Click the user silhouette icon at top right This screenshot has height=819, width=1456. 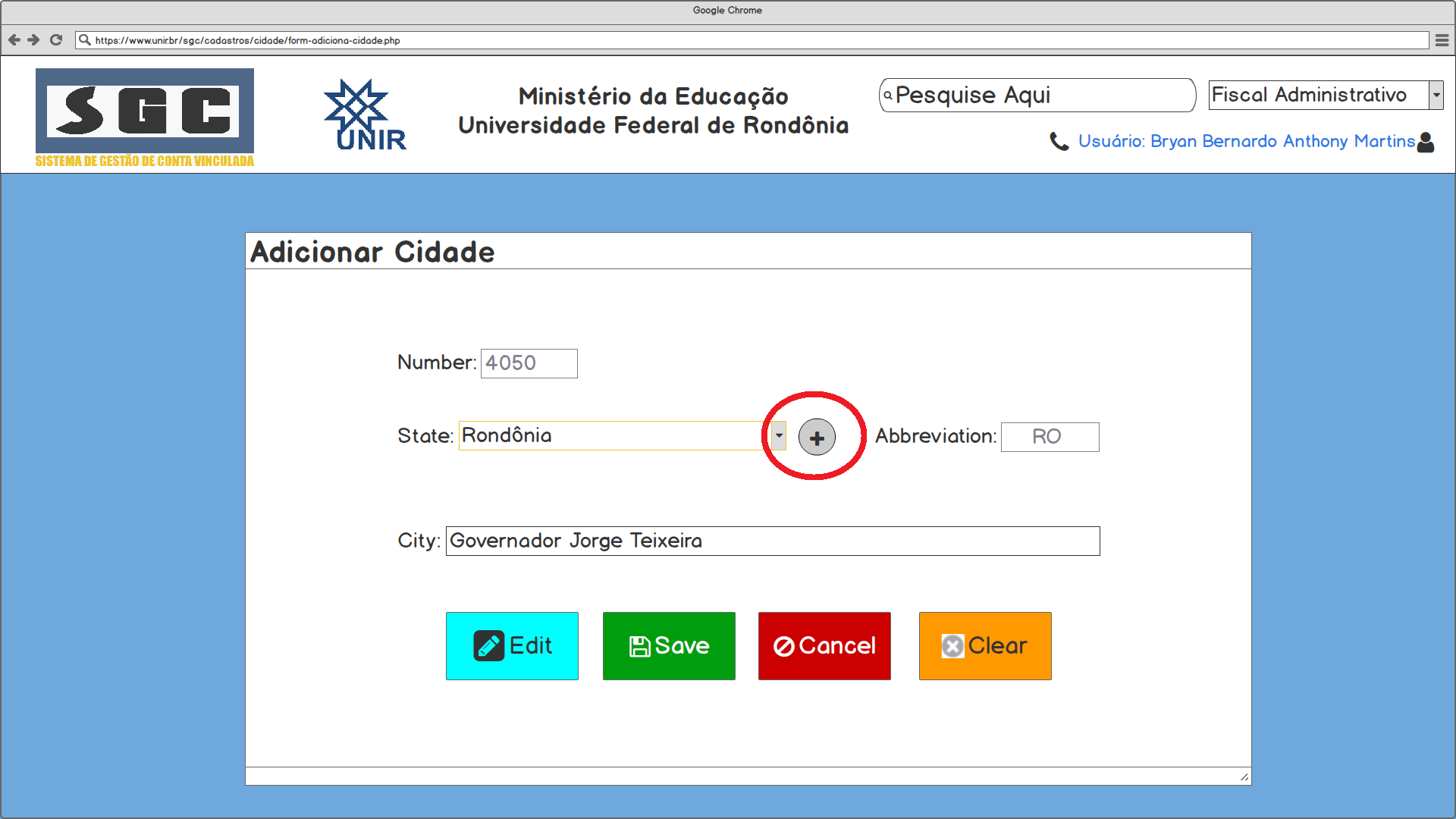pyautogui.click(x=1425, y=143)
